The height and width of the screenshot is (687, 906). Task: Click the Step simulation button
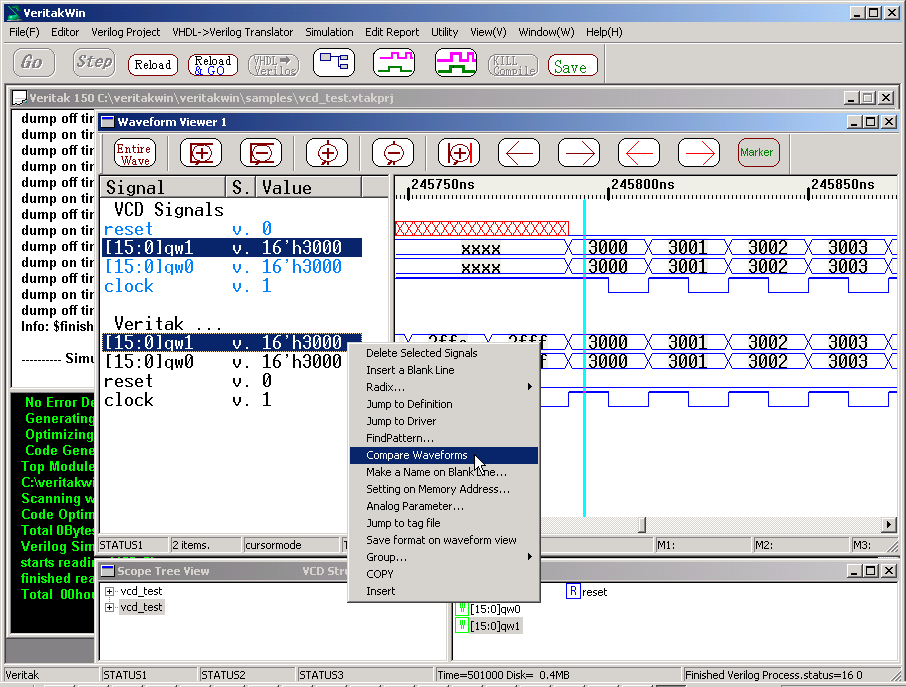click(x=94, y=62)
